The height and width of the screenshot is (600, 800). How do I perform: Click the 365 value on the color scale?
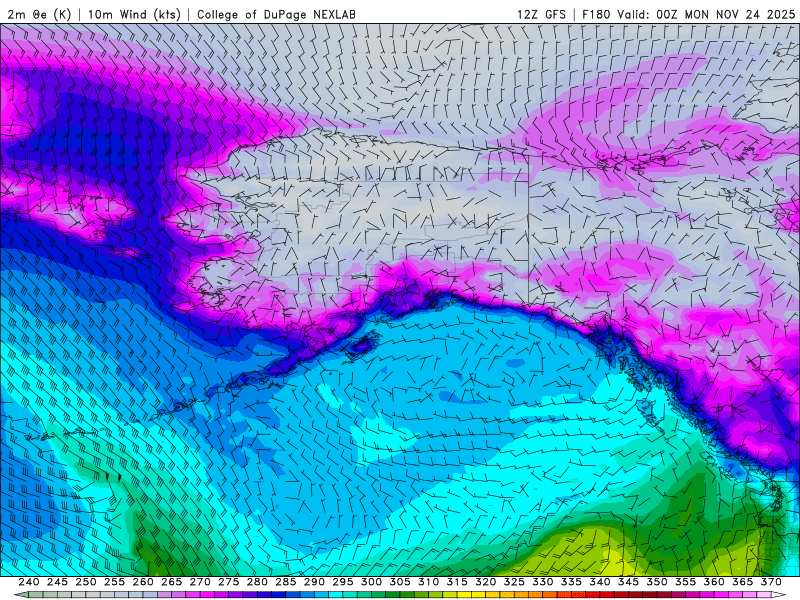[743, 582]
